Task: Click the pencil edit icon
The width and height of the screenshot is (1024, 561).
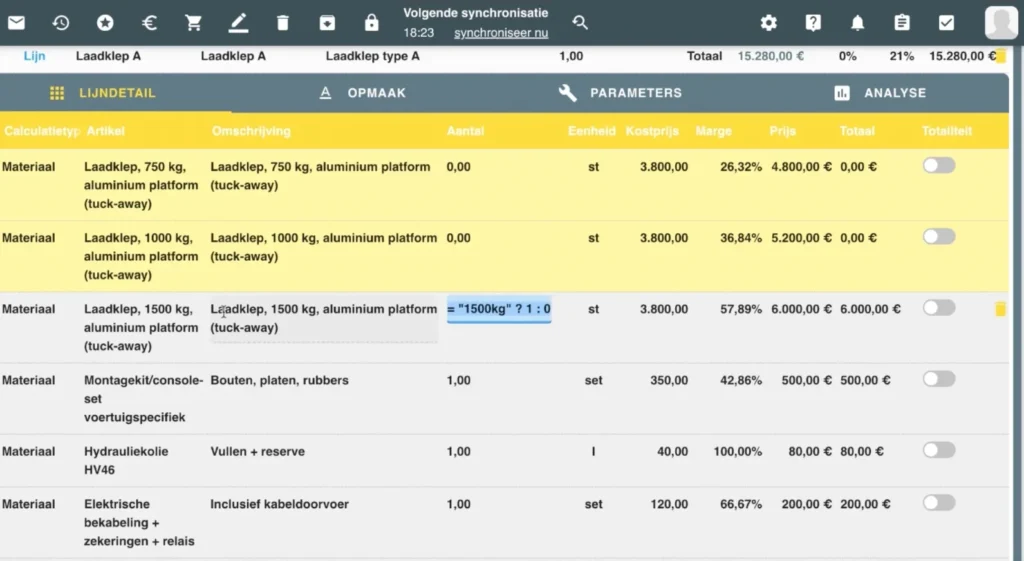Action: (x=238, y=23)
